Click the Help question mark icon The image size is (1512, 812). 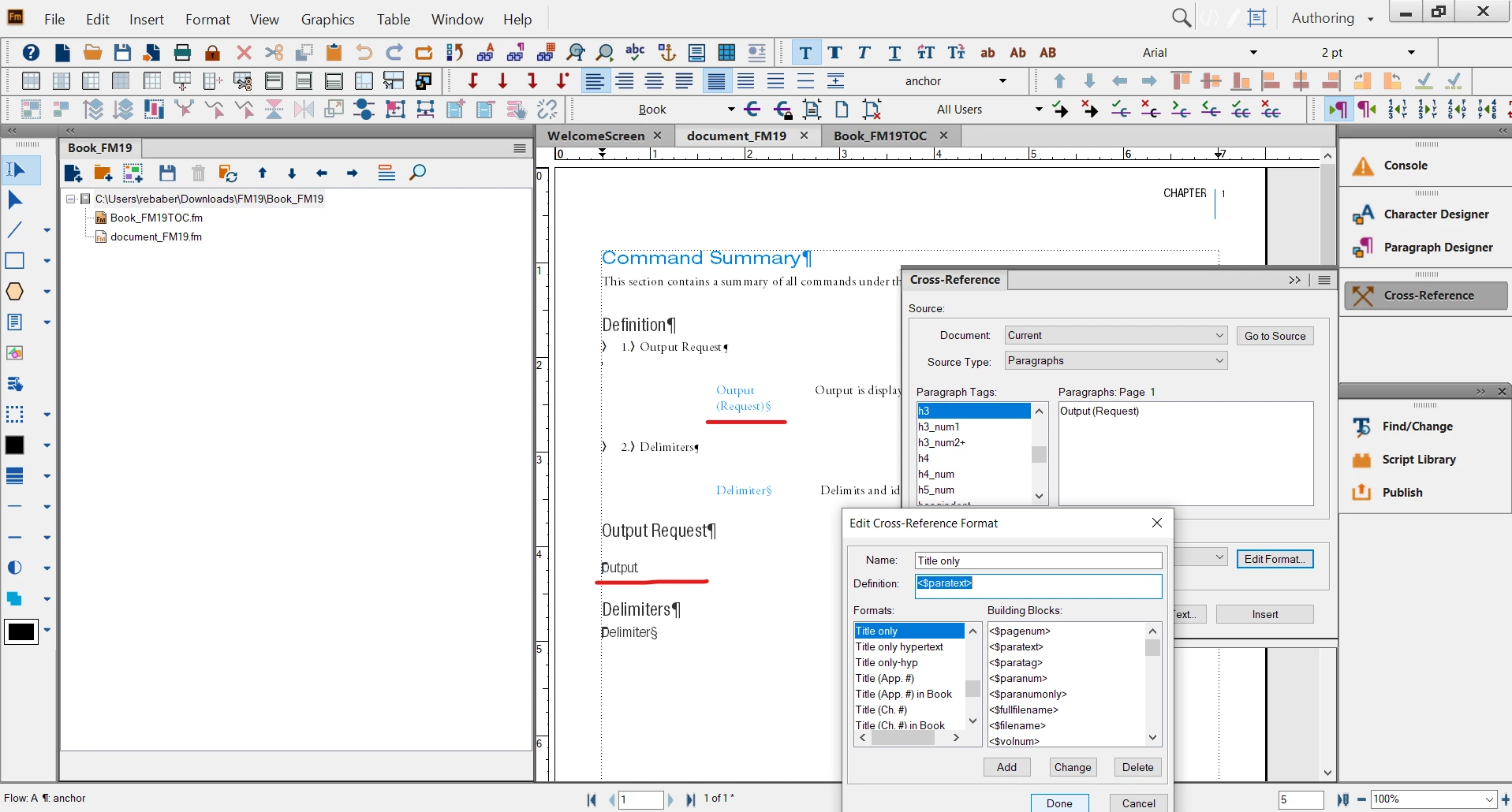click(x=31, y=53)
